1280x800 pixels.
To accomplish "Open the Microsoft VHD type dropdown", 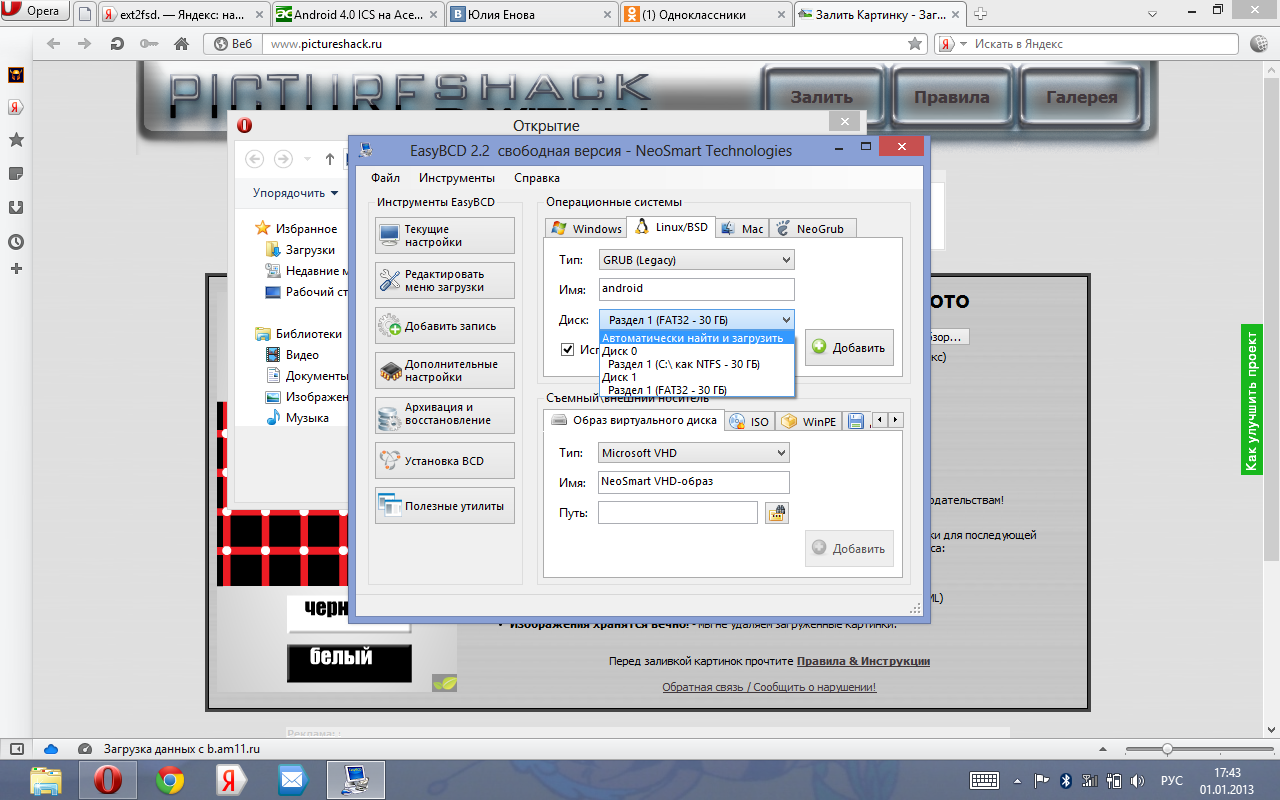I will coord(694,453).
